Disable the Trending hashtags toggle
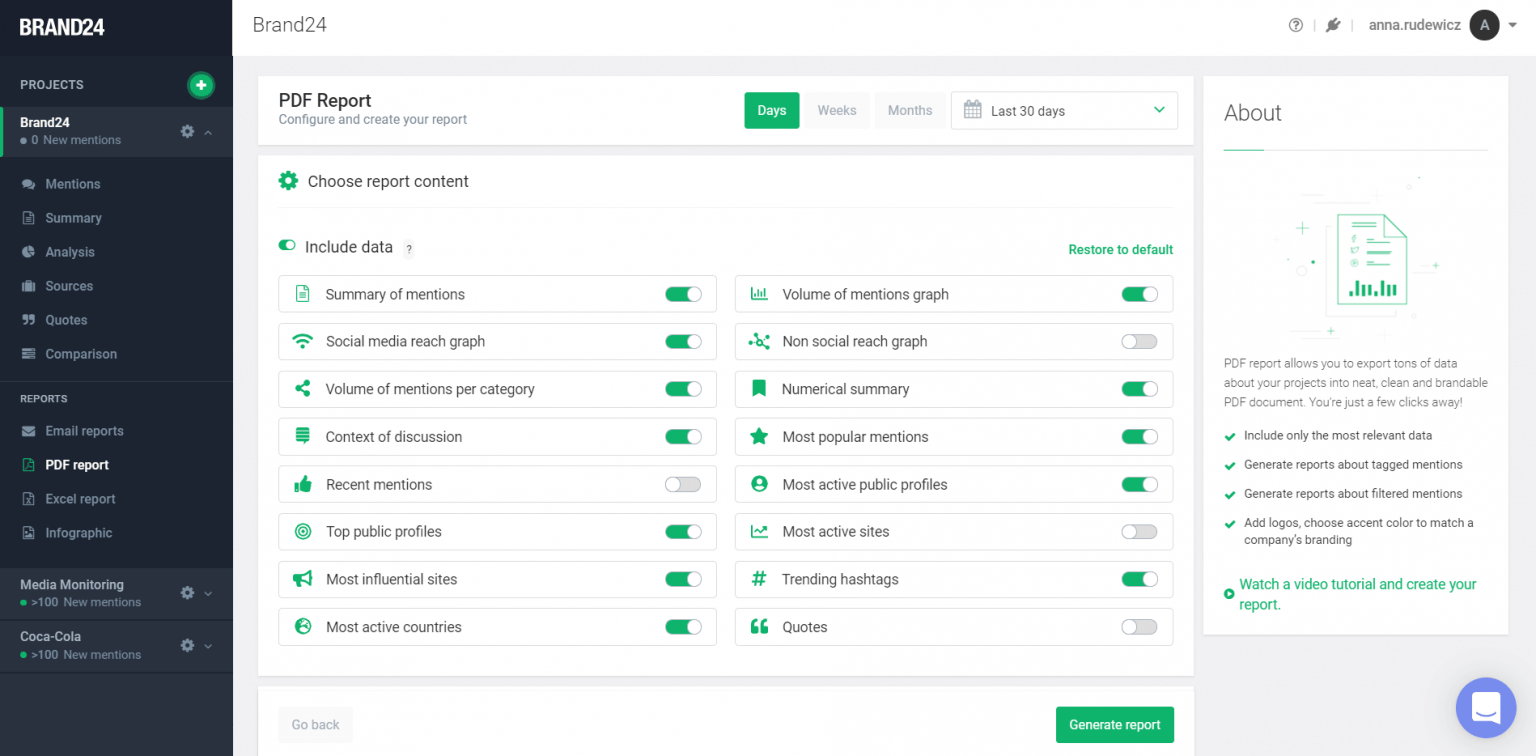 pyautogui.click(x=1139, y=579)
